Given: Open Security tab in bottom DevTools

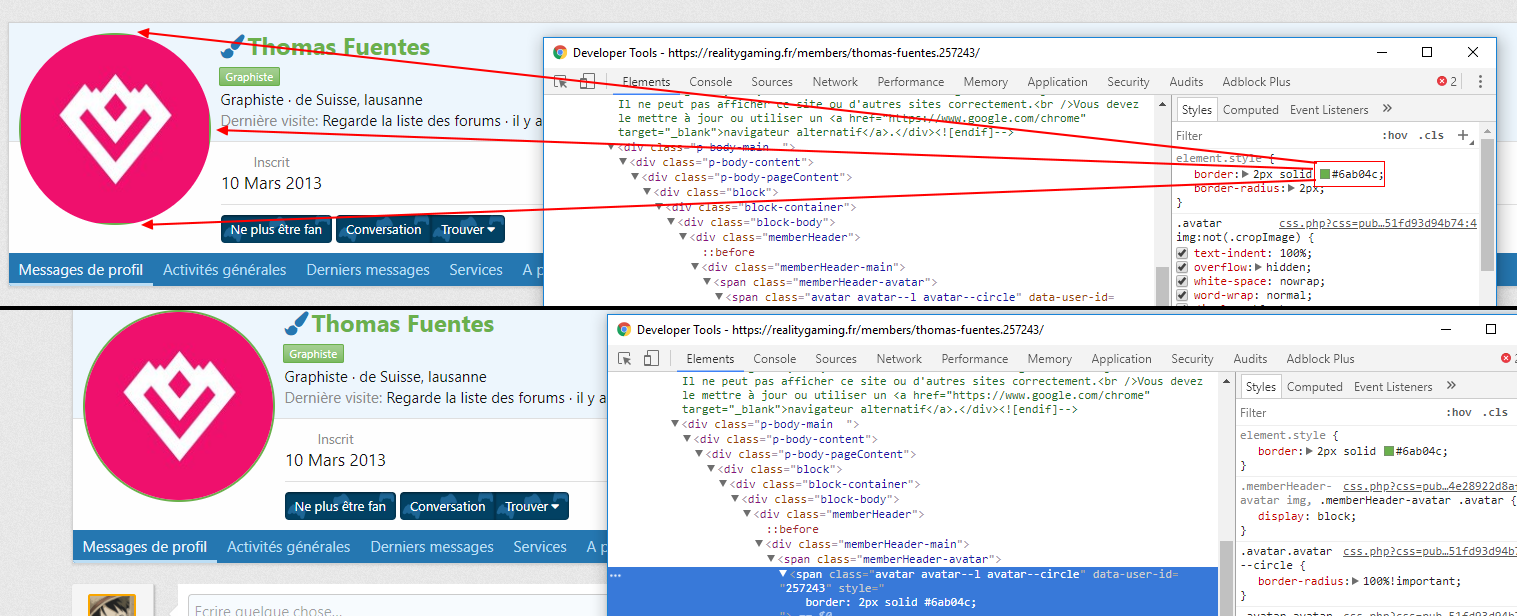Looking at the screenshot, I should tap(1192, 359).
